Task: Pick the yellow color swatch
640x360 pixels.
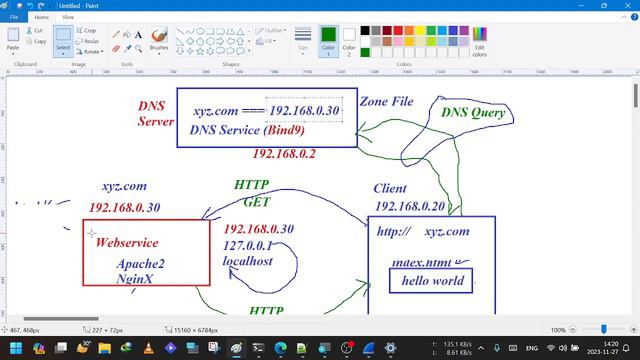Action: [420, 30]
